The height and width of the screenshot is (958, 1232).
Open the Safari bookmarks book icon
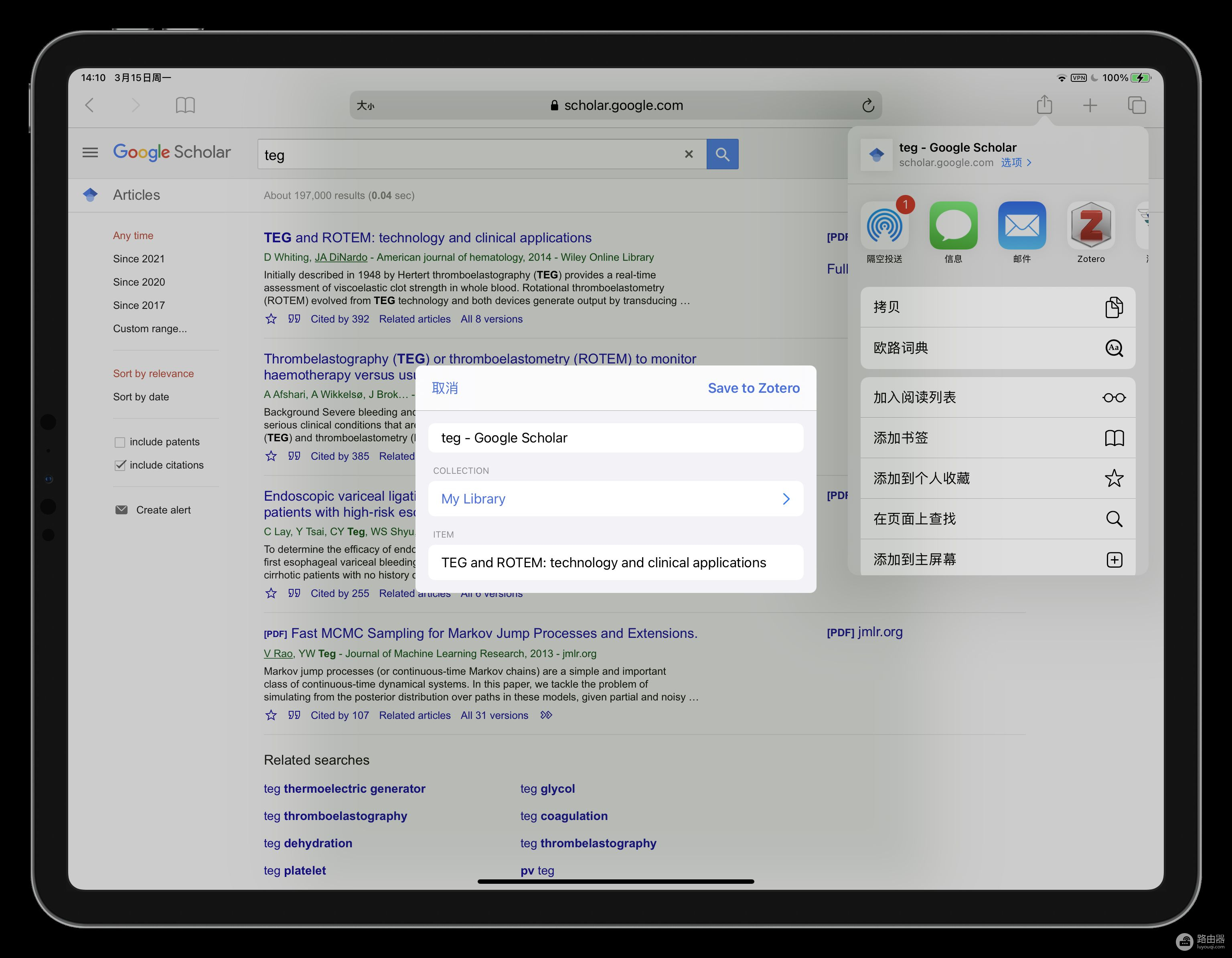tap(185, 105)
